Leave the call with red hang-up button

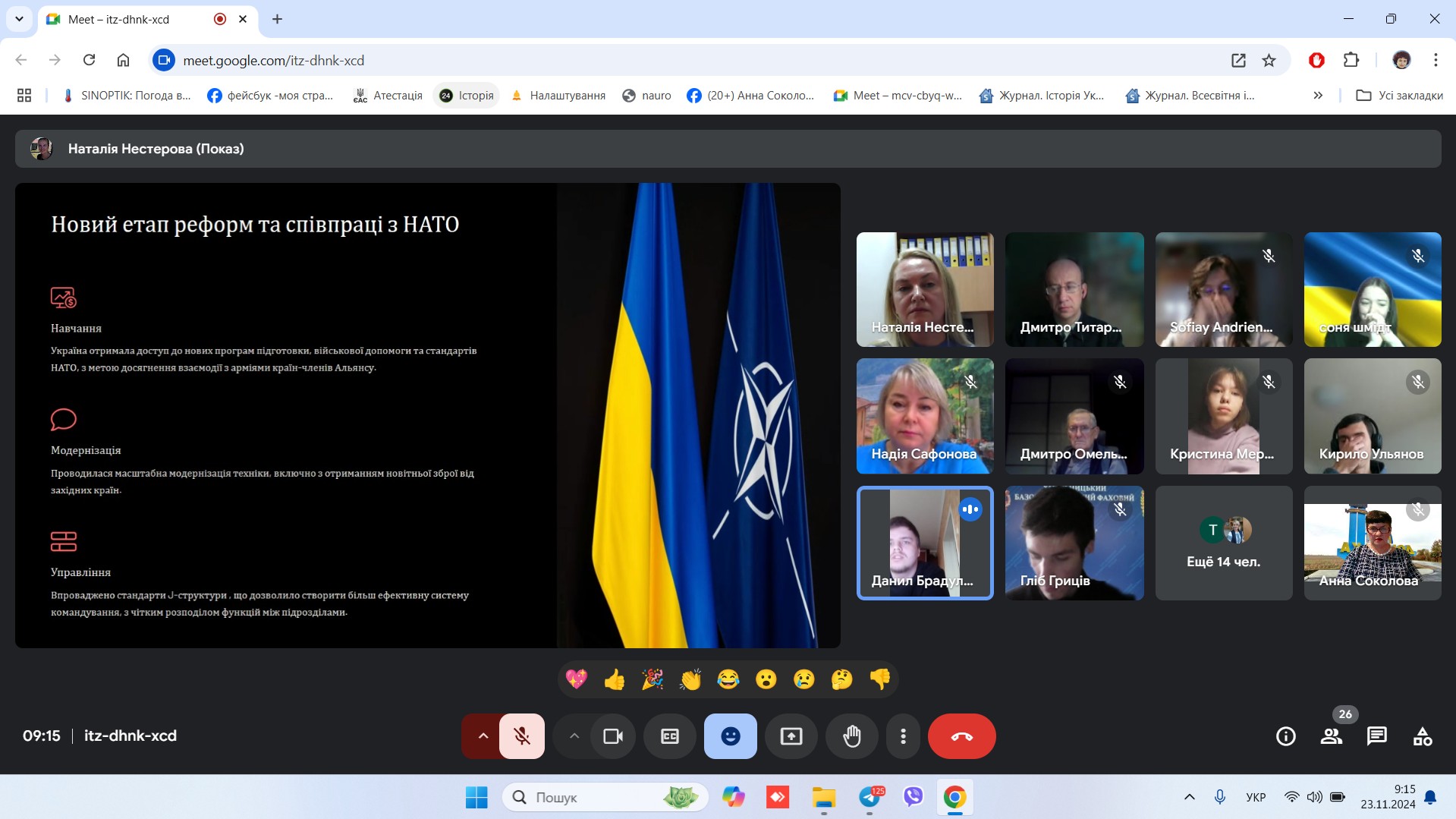[x=962, y=736]
